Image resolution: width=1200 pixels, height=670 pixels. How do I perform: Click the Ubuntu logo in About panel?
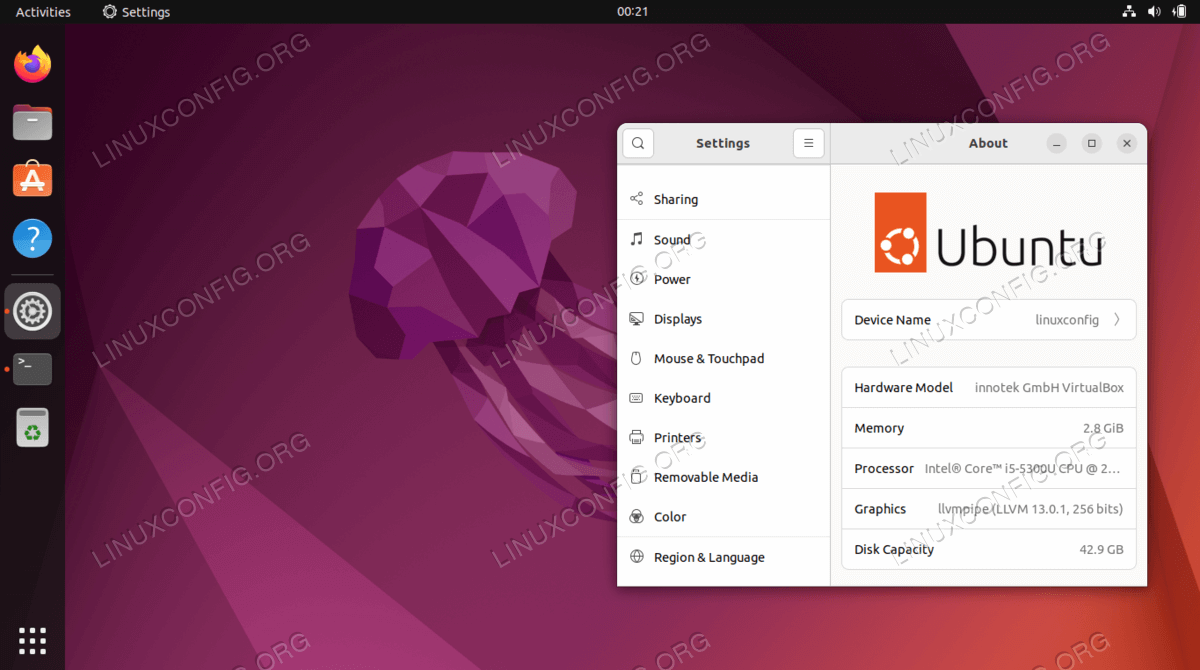tap(989, 233)
